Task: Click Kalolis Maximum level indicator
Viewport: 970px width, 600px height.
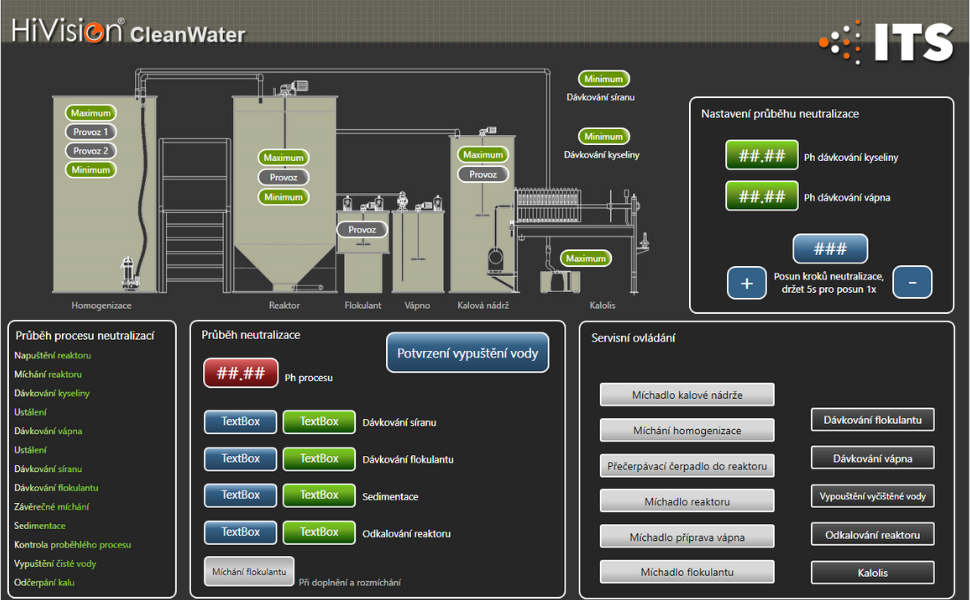Action: tap(586, 259)
